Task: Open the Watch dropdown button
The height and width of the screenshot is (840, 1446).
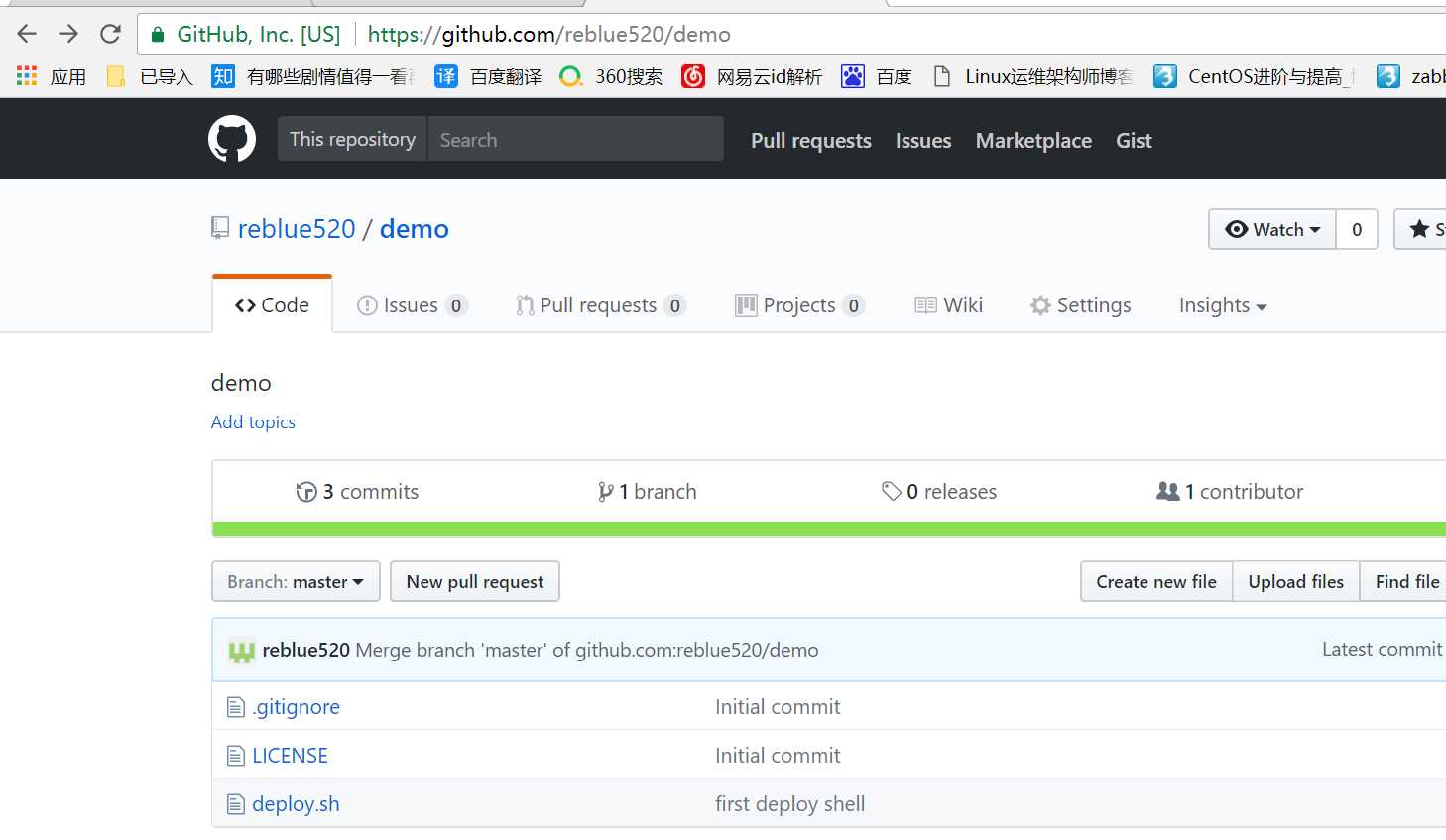Action: click(1272, 229)
